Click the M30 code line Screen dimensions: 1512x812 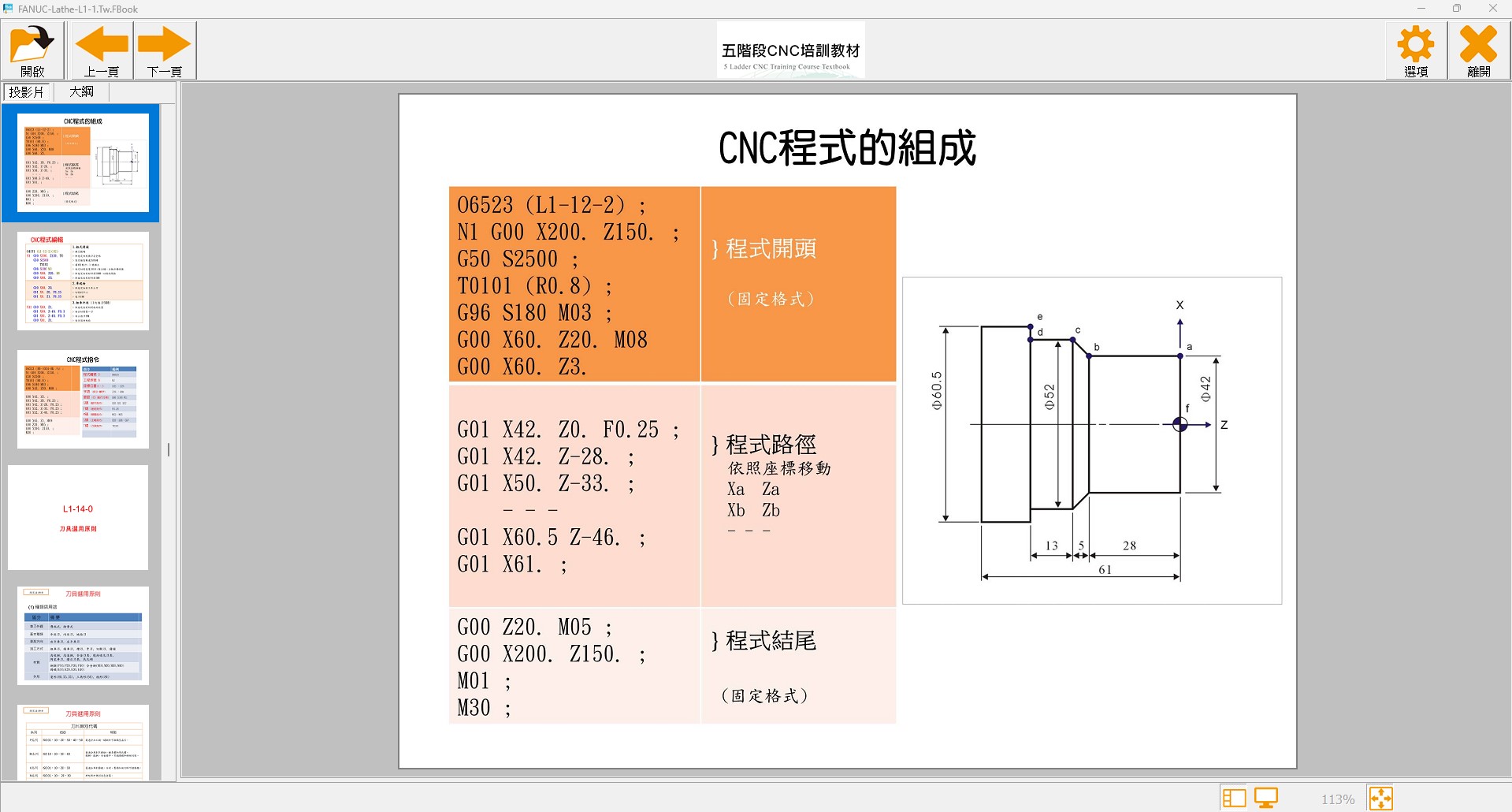coord(484,708)
